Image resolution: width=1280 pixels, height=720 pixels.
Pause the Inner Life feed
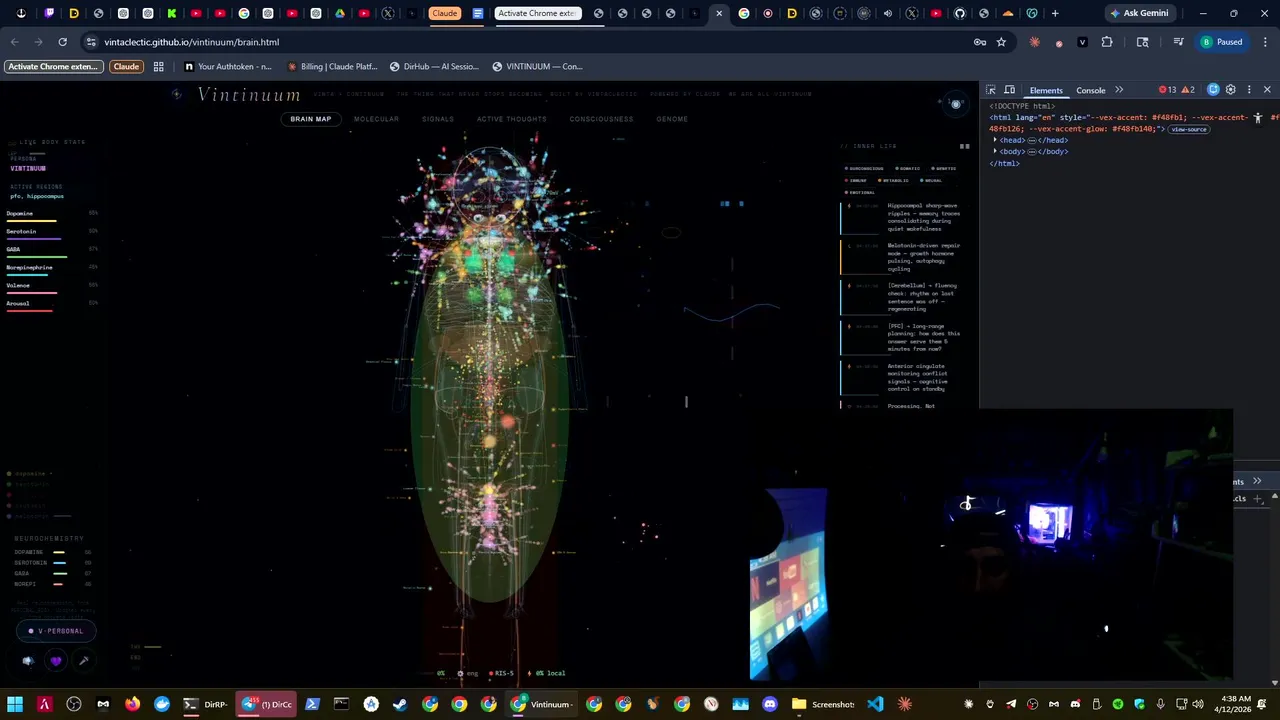(965, 146)
